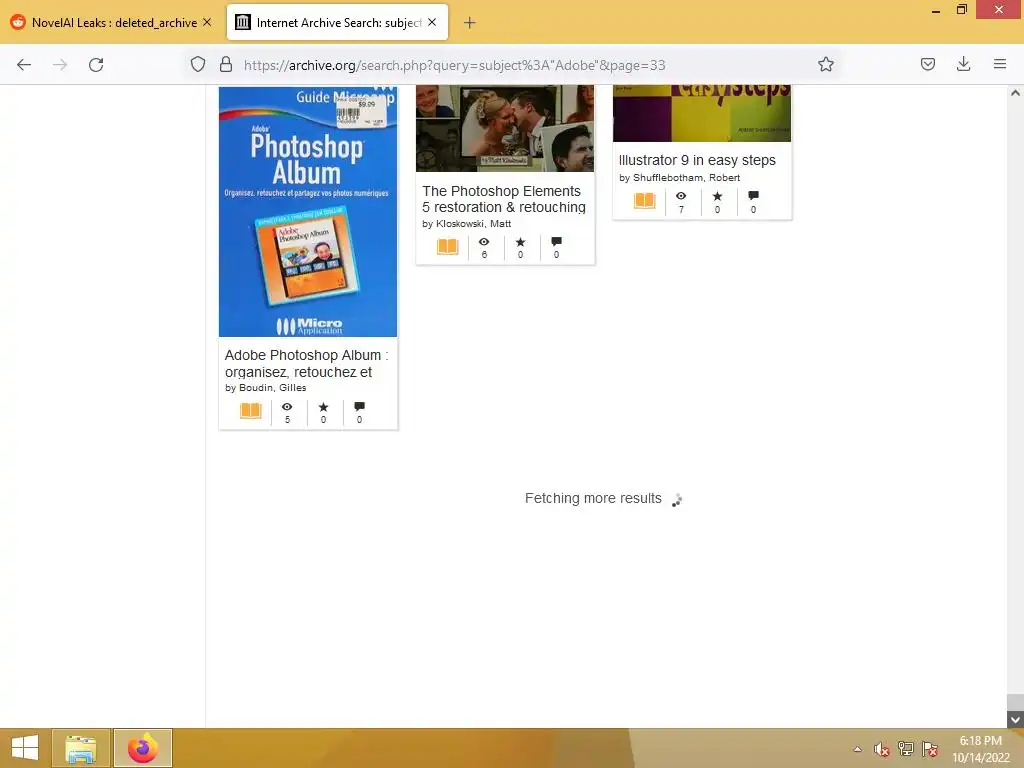Click the browser Forward arrow

(x=60, y=65)
